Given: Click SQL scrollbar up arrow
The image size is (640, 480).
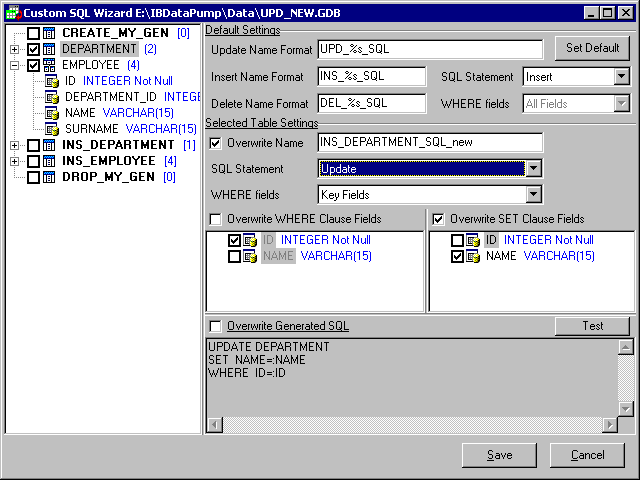Looking at the screenshot, I should pyautogui.click(x=626, y=347).
